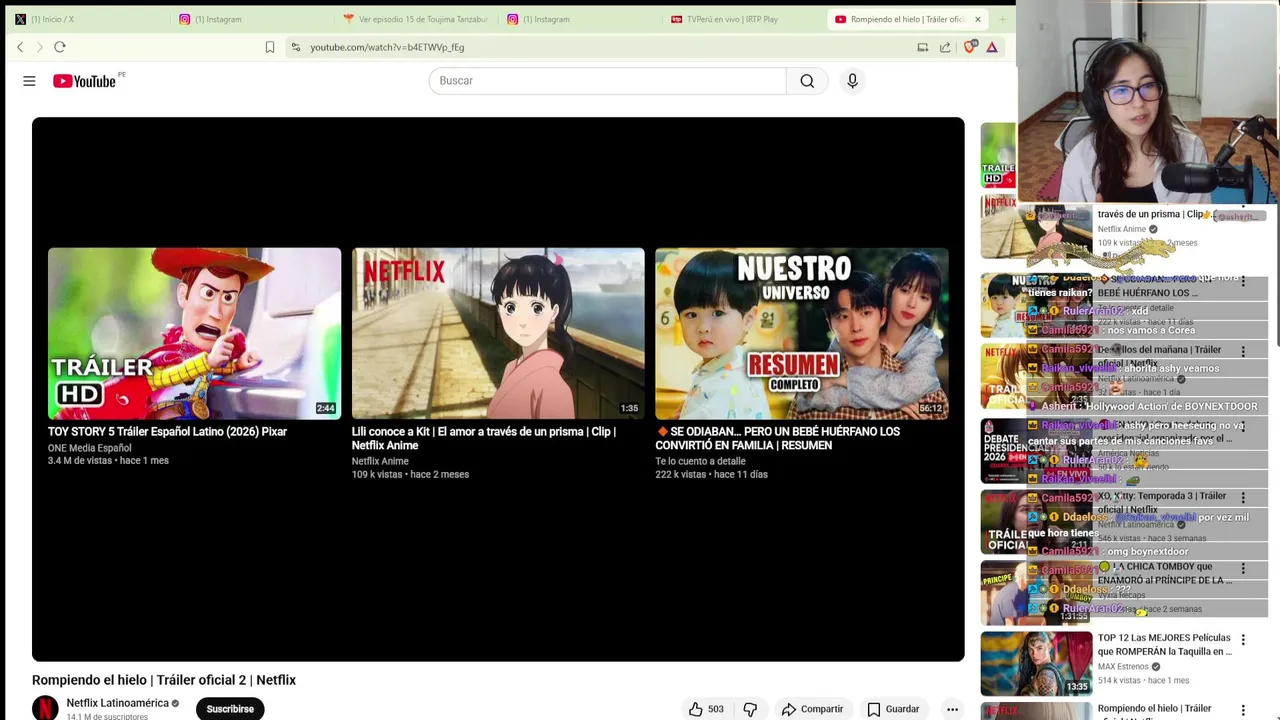Image resolution: width=1280 pixels, height=720 pixels.
Task: Bookmark this page with bookmark icon
Action: point(270,47)
